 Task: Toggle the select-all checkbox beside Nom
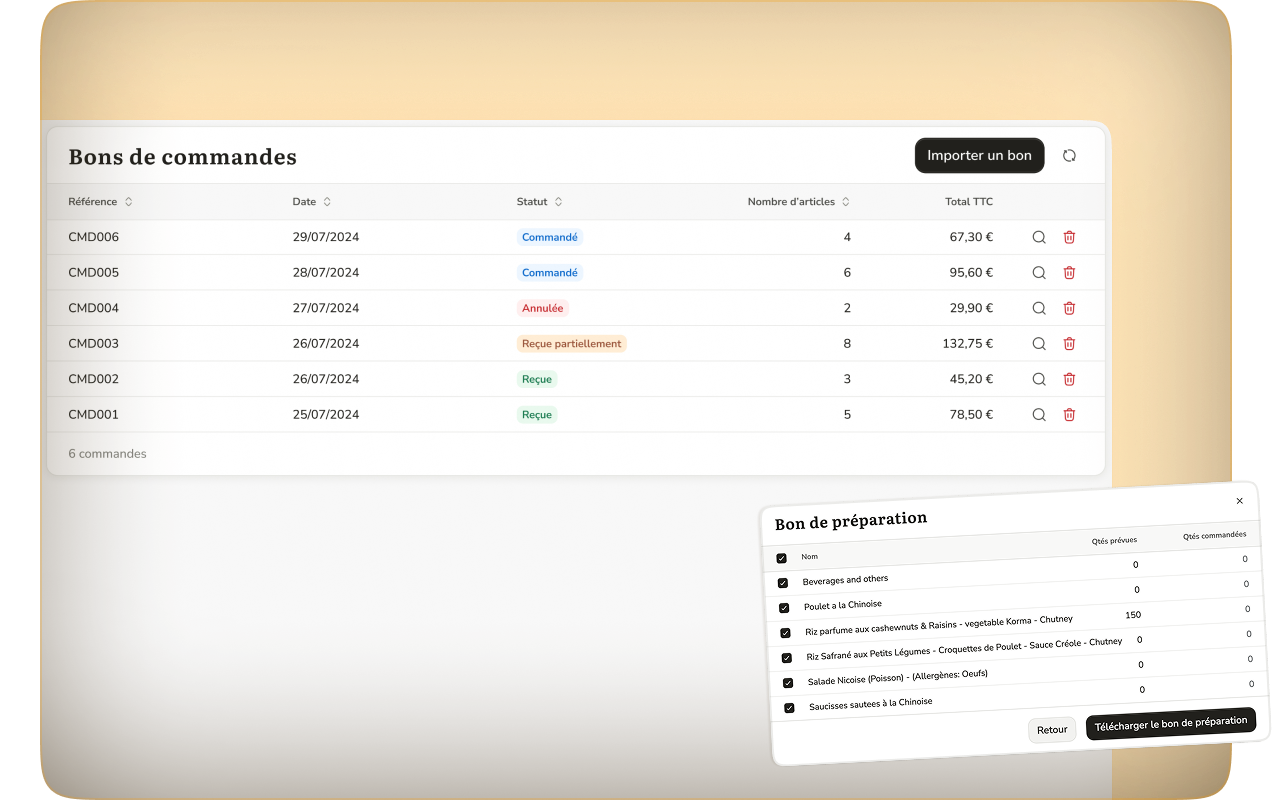click(x=781, y=558)
